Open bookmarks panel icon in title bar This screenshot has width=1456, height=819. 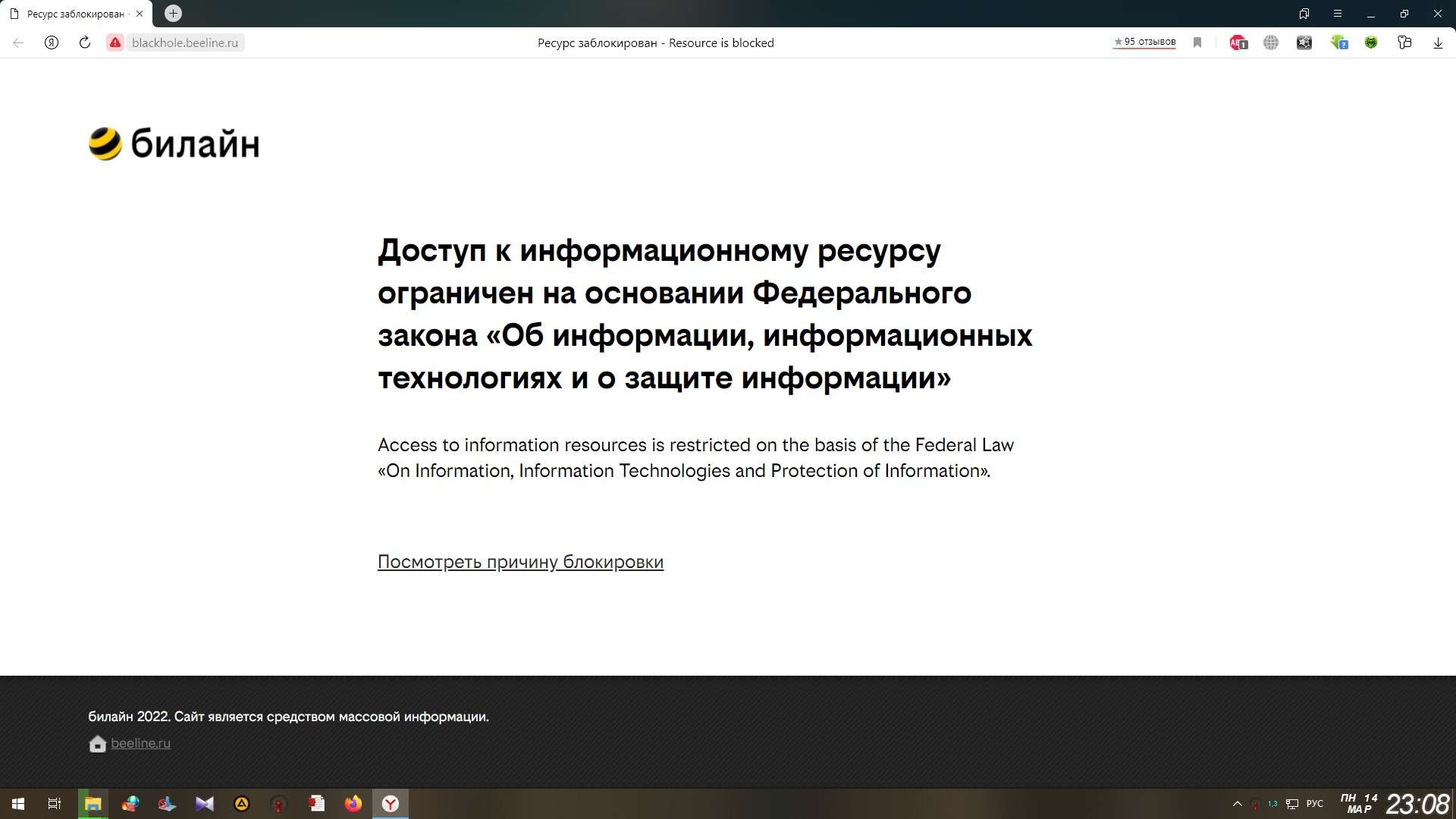pos(1304,14)
